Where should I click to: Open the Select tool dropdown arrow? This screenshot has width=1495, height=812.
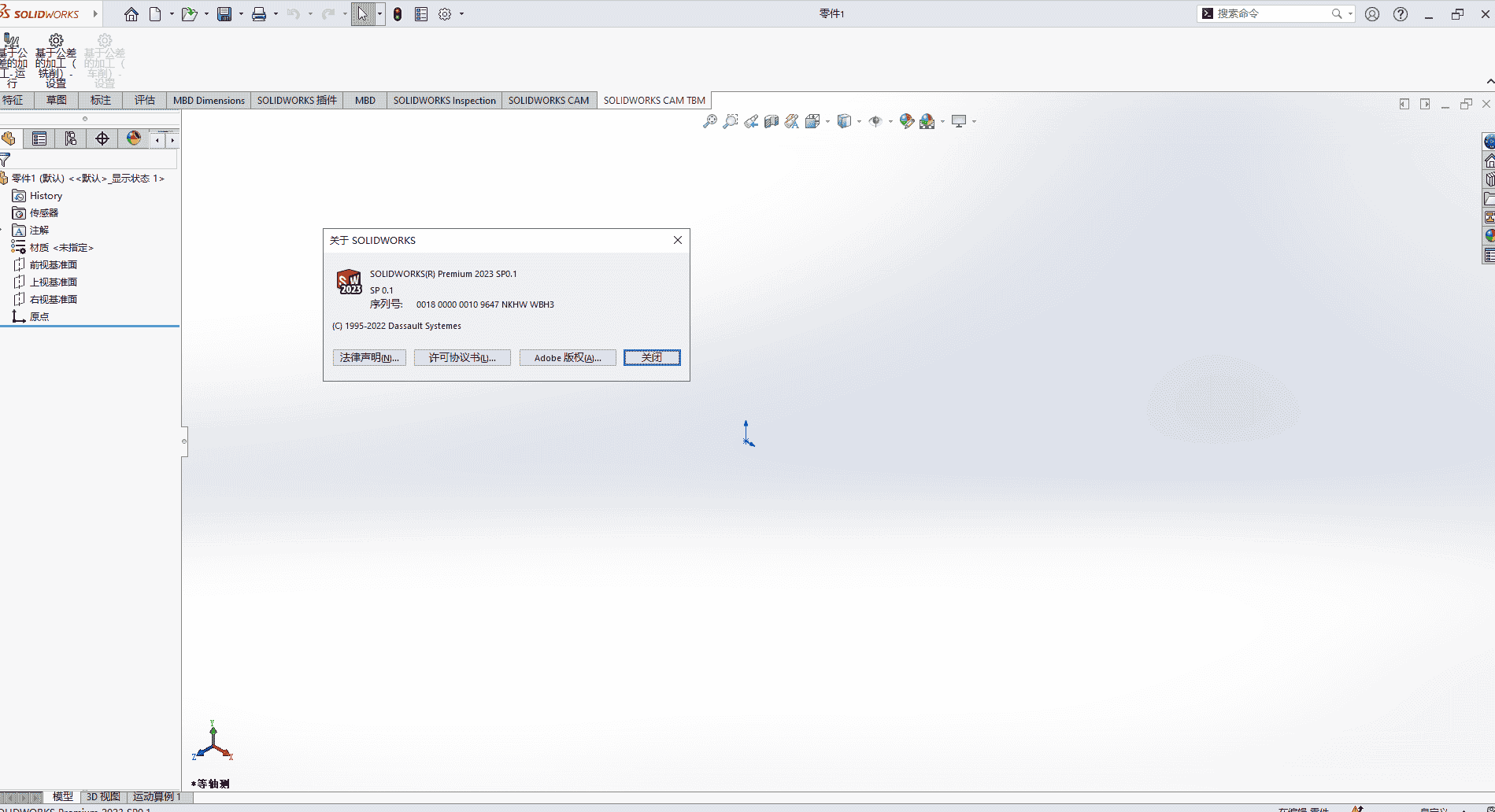pyautogui.click(x=379, y=14)
